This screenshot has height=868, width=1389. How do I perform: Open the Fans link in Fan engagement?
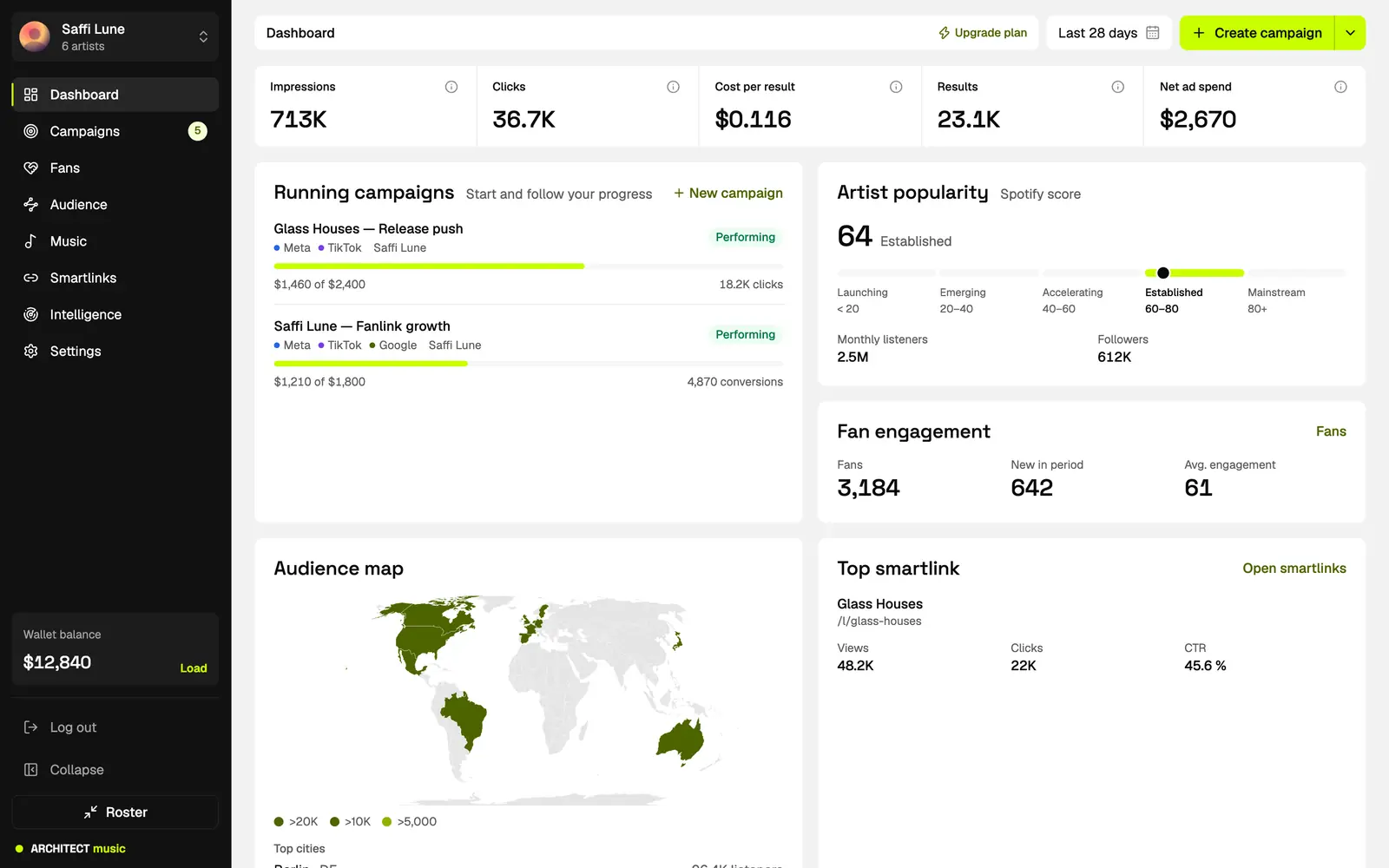(1331, 431)
